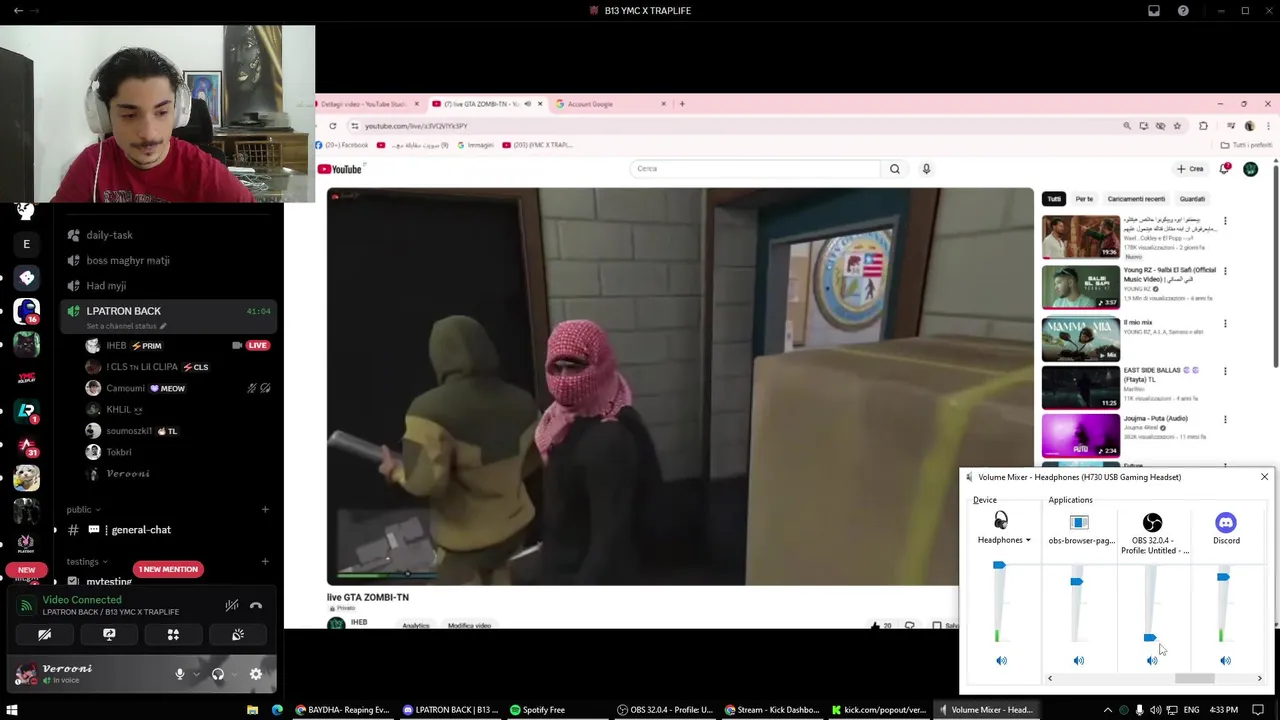The width and height of the screenshot is (1280, 720).
Task: Open the server icon with 31 badge
Action: [26, 445]
